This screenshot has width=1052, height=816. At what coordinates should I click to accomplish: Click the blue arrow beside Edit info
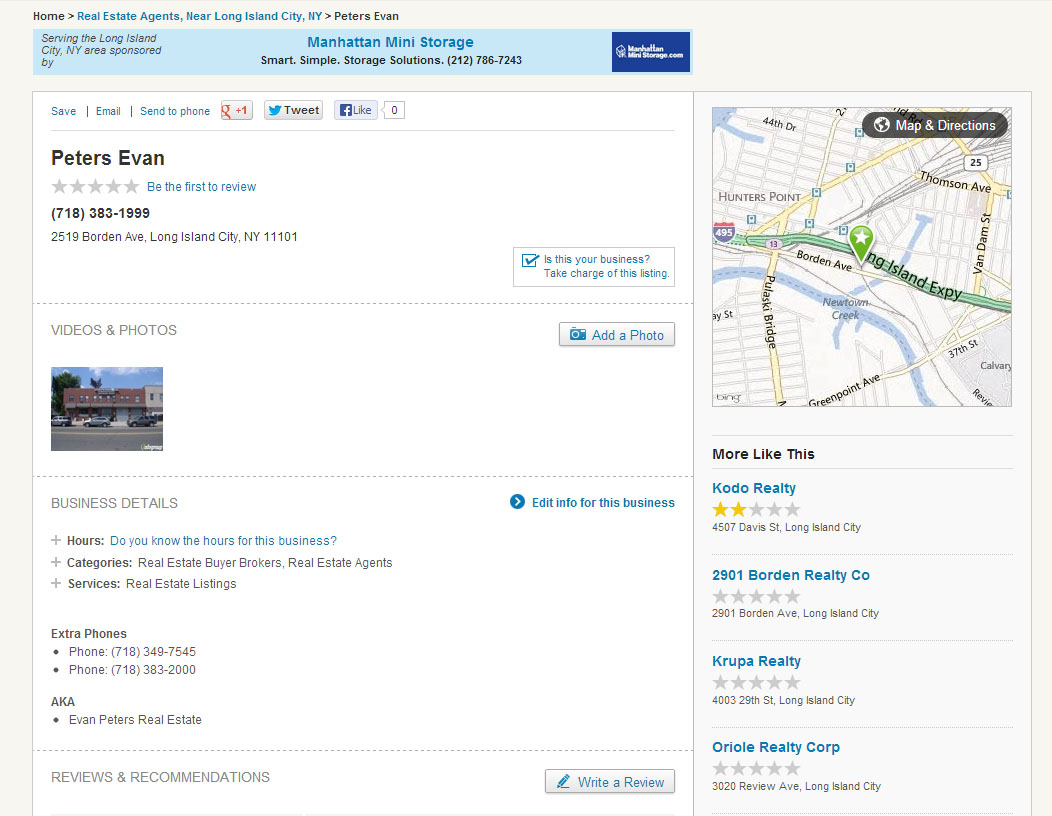coord(517,502)
